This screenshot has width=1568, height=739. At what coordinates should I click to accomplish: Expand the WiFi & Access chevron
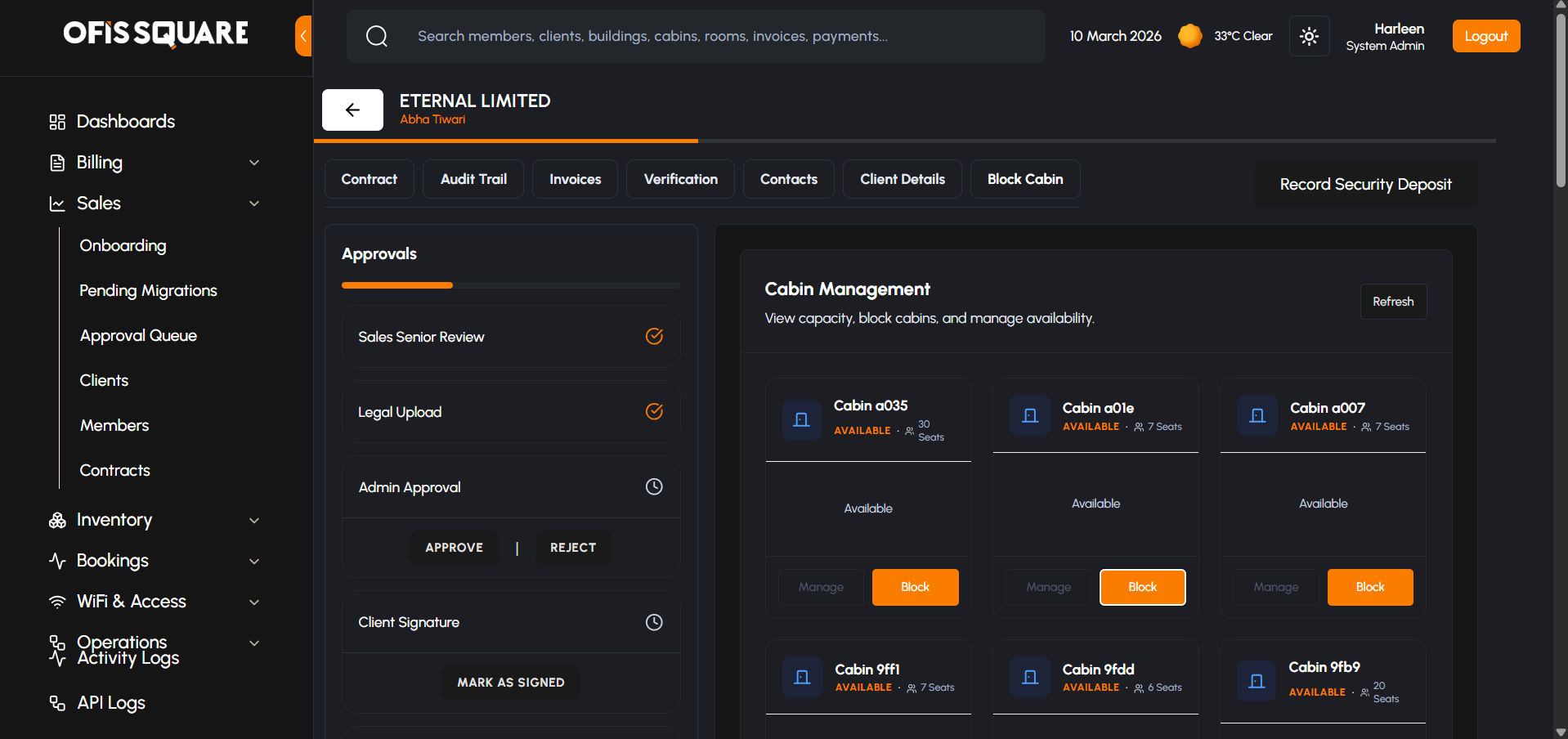click(x=254, y=602)
